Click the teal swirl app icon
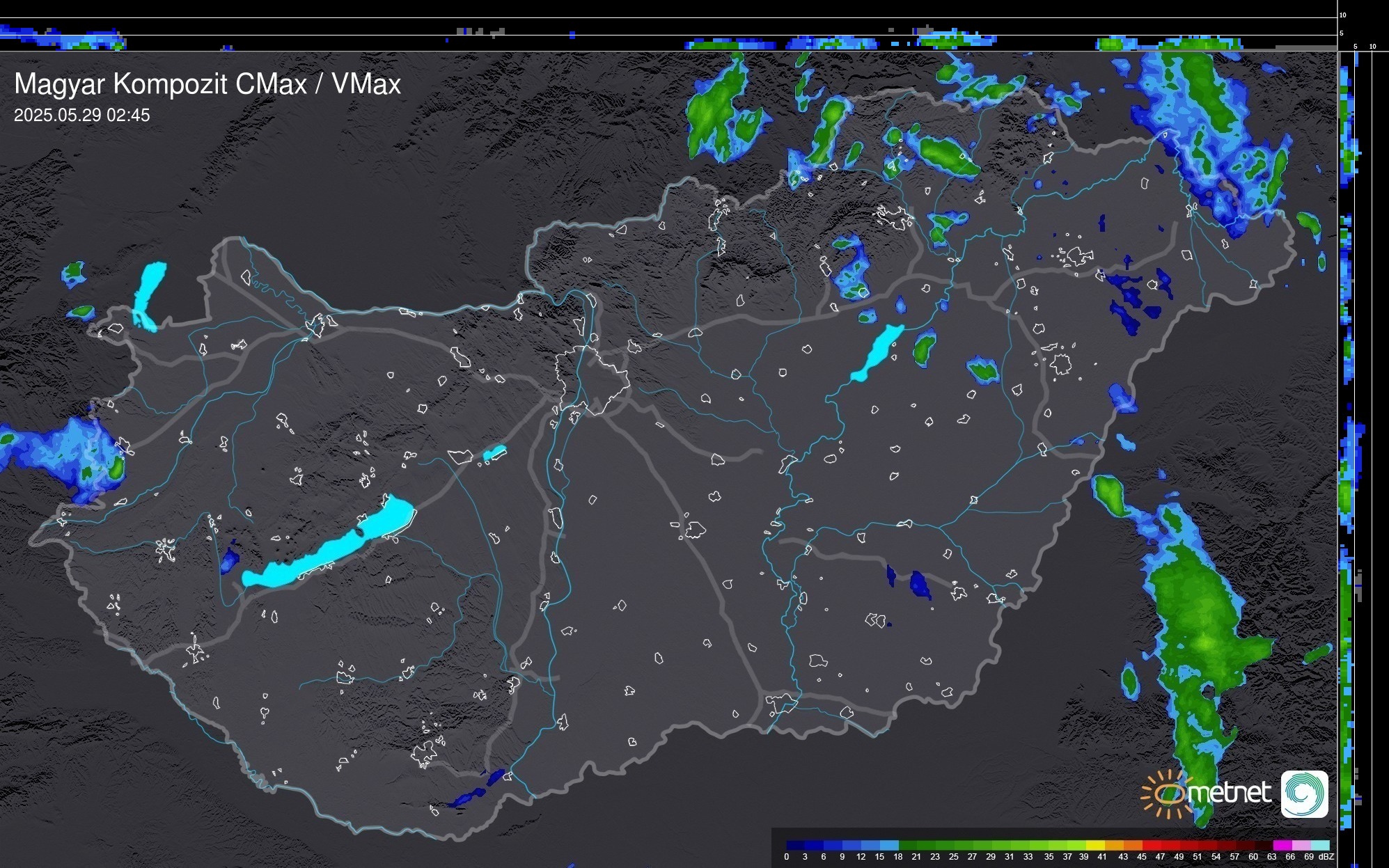This screenshot has height=868, width=1389. pos(1304,794)
